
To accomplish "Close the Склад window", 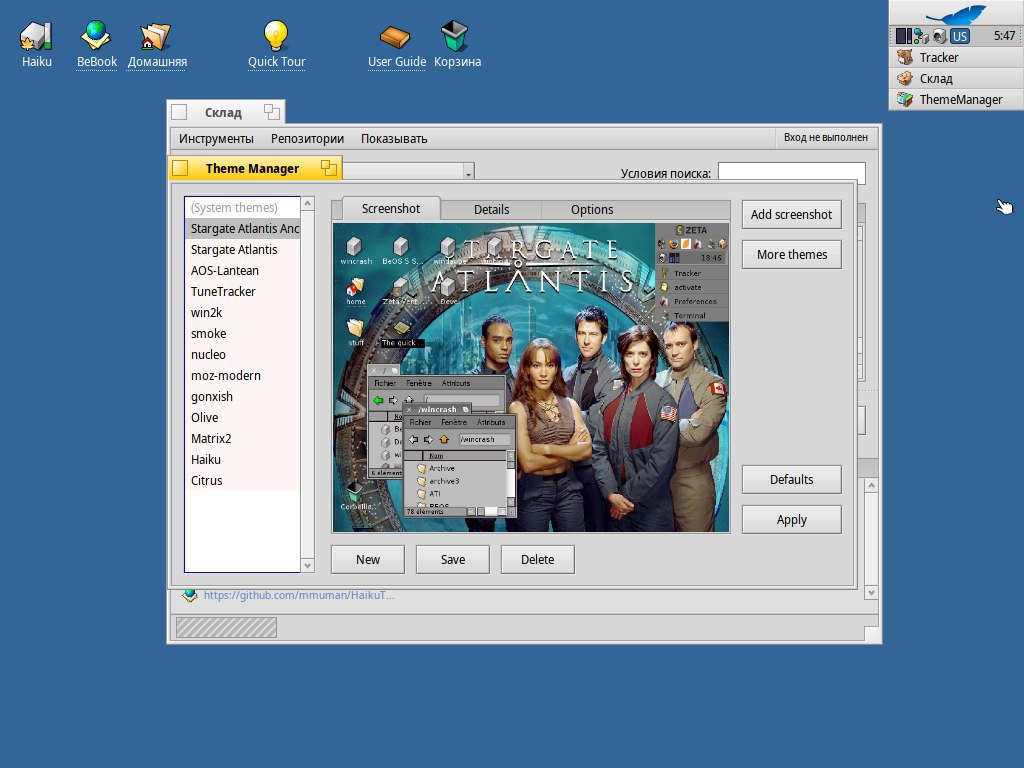I will click(179, 112).
